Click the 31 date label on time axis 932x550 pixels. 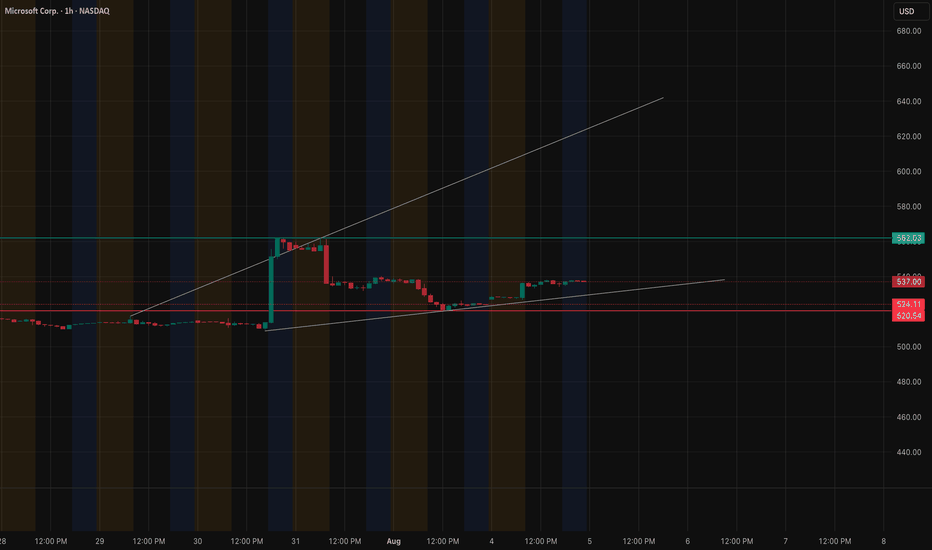click(295, 541)
